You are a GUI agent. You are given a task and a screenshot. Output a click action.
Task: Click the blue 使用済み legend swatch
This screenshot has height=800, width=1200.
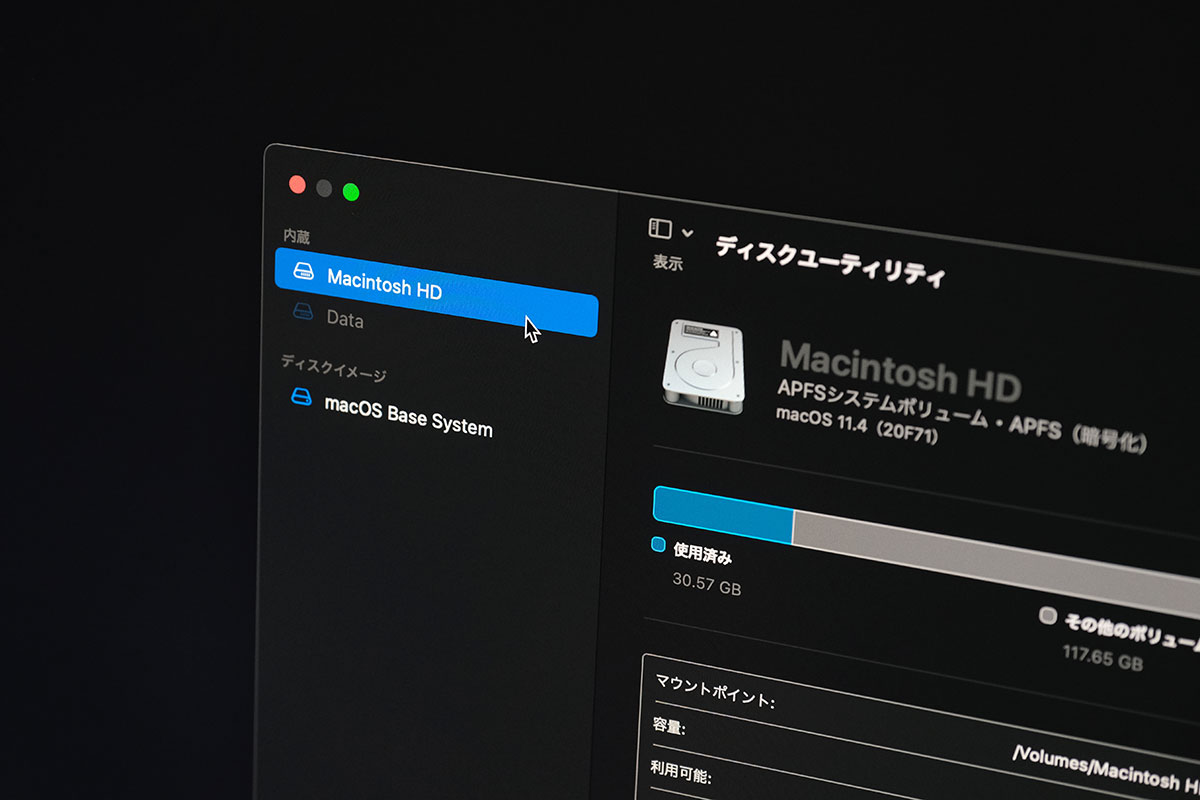point(658,545)
